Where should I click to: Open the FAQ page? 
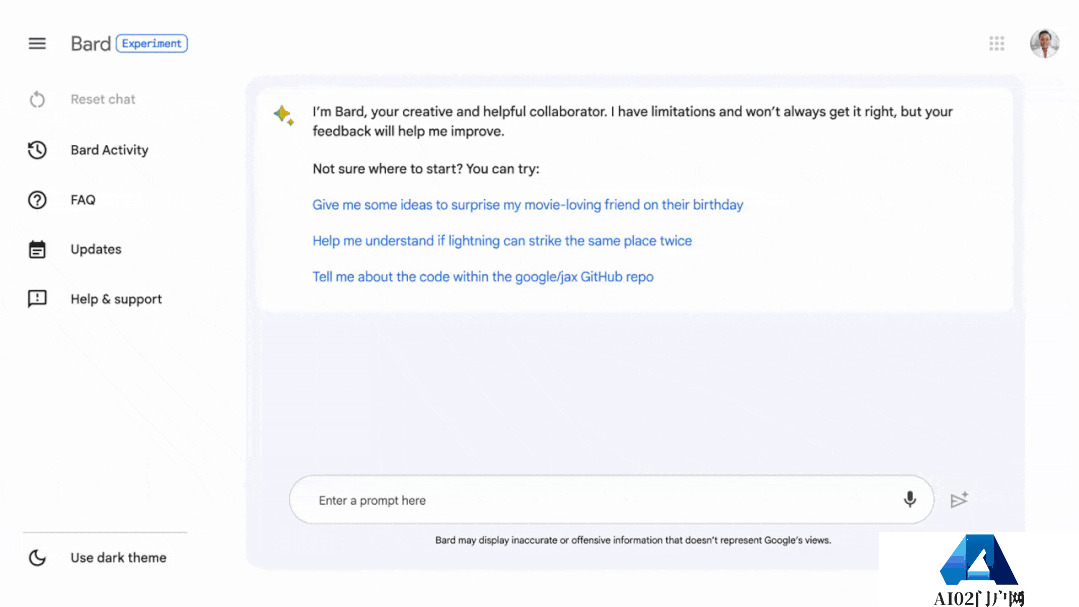(83, 200)
